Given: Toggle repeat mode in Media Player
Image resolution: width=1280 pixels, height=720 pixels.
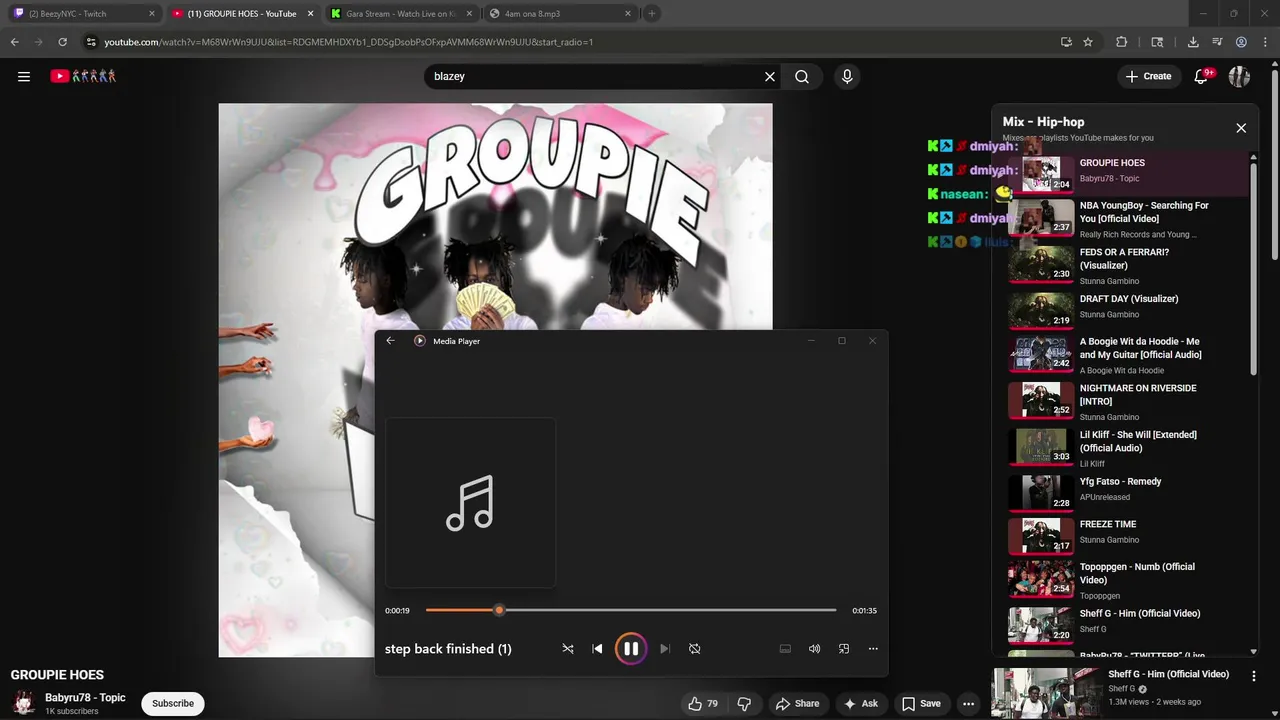Looking at the screenshot, I should tap(695, 649).
